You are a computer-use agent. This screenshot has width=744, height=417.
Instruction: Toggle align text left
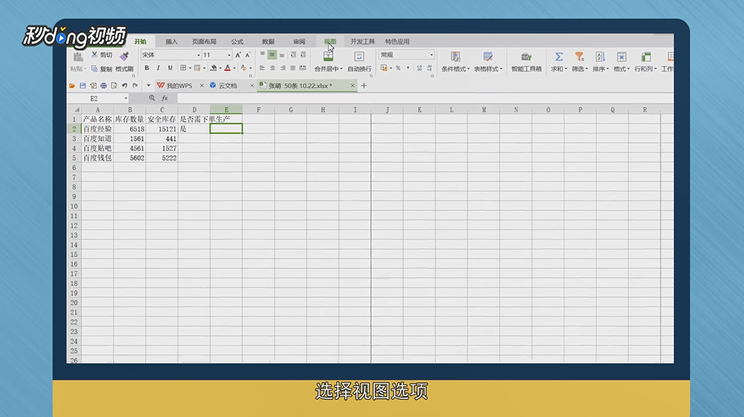(x=262, y=68)
